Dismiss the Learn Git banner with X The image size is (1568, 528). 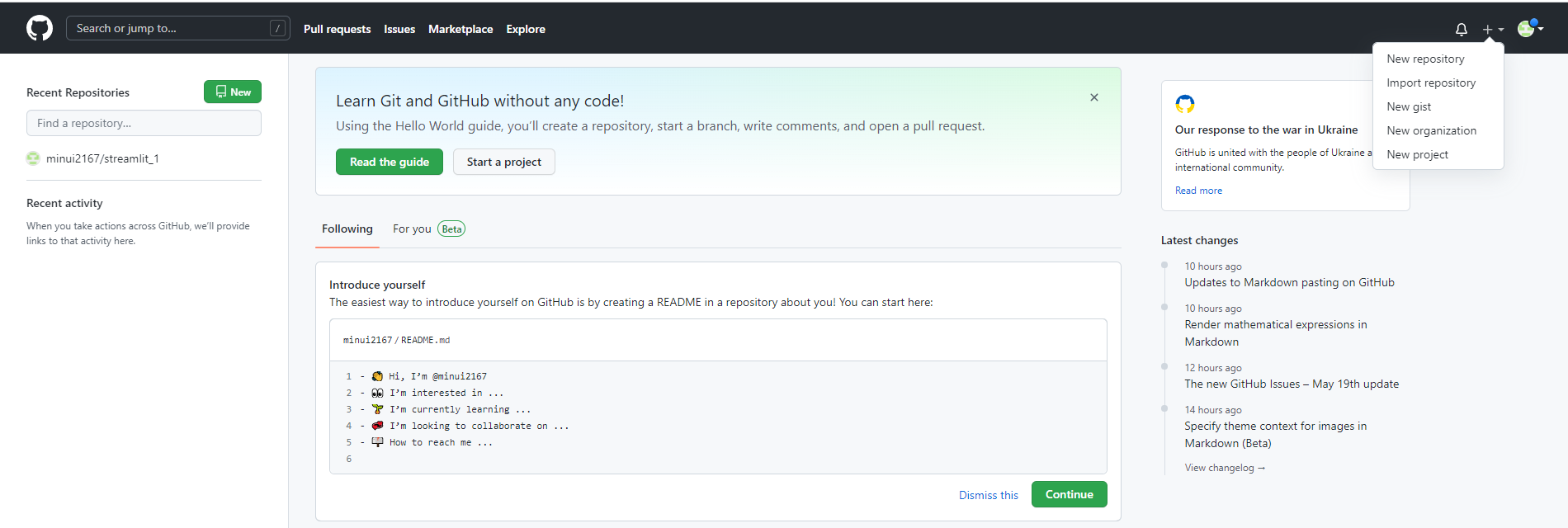pyautogui.click(x=1094, y=97)
